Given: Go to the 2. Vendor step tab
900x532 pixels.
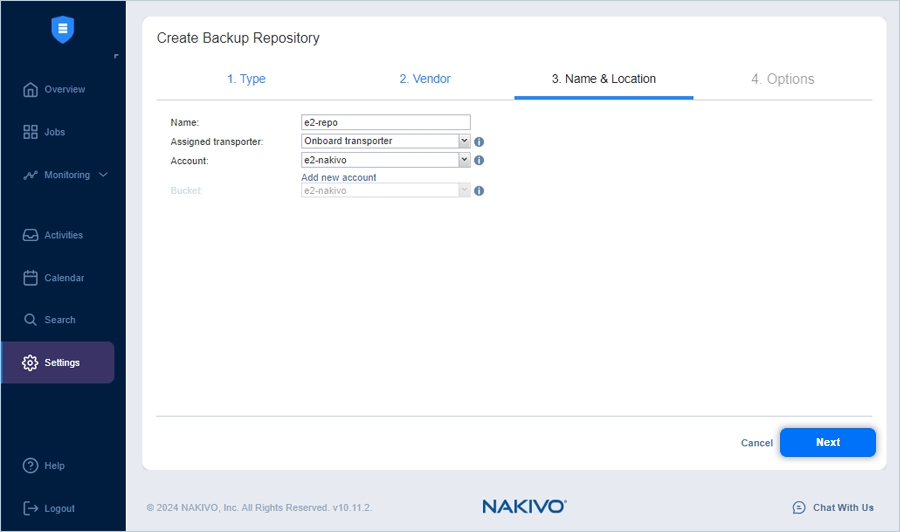Looking at the screenshot, I should pyautogui.click(x=425, y=79).
